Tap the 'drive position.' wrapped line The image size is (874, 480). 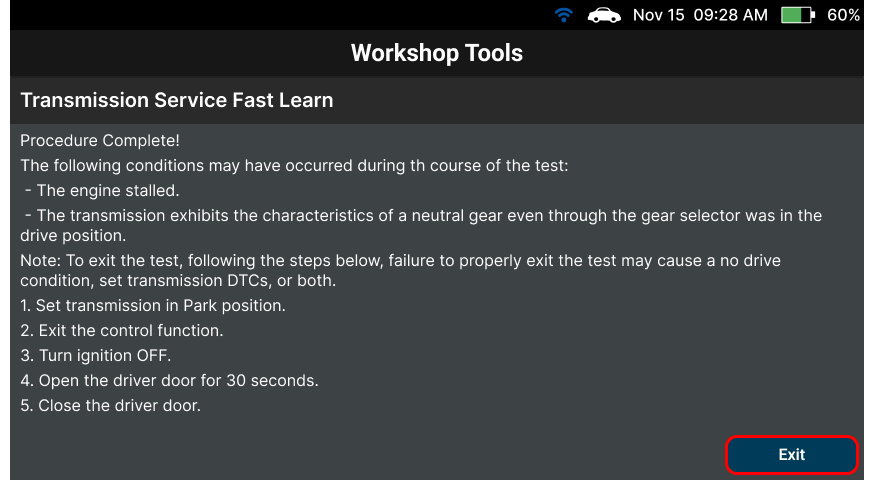click(73, 236)
